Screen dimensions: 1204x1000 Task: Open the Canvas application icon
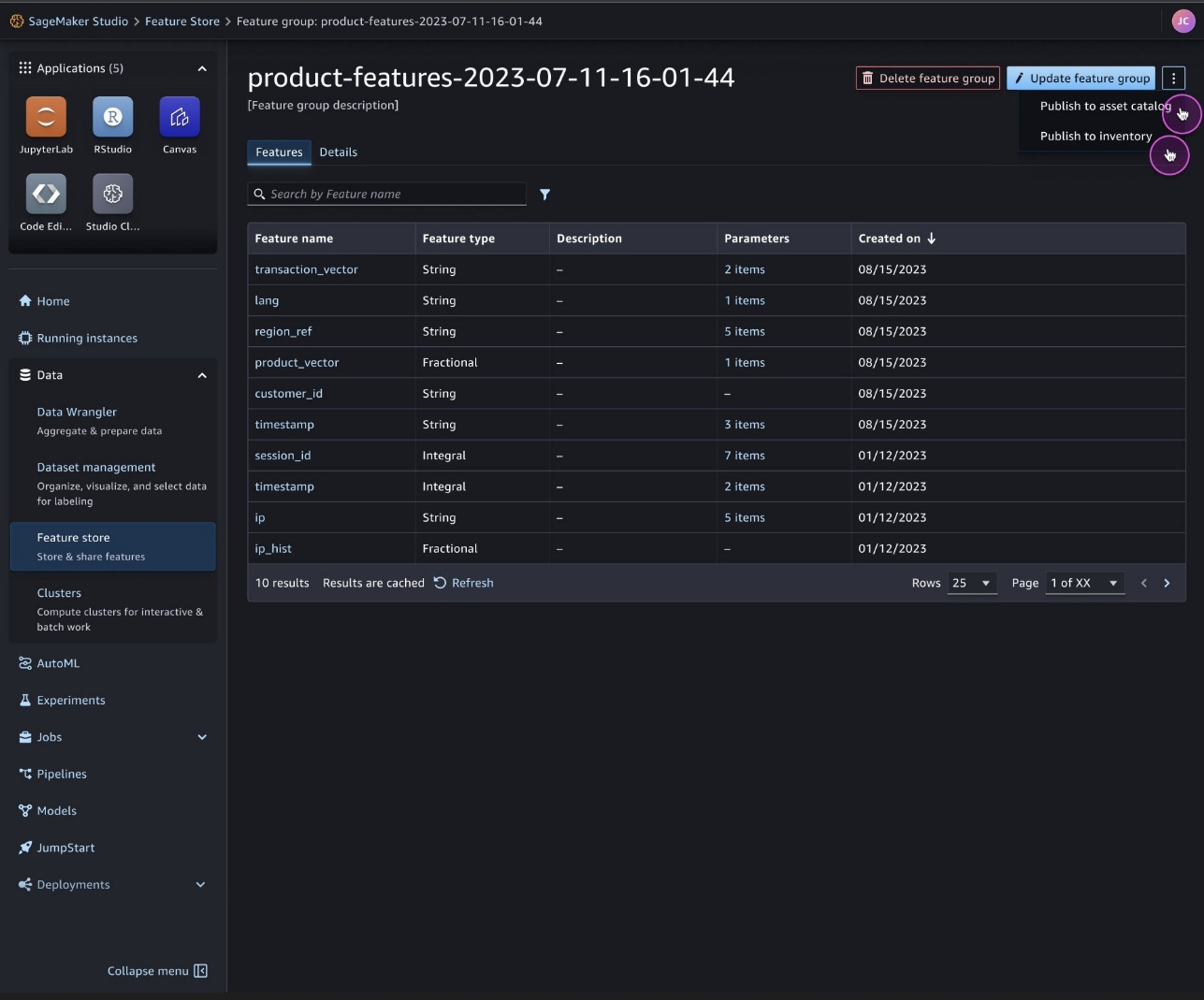click(x=180, y=117)
